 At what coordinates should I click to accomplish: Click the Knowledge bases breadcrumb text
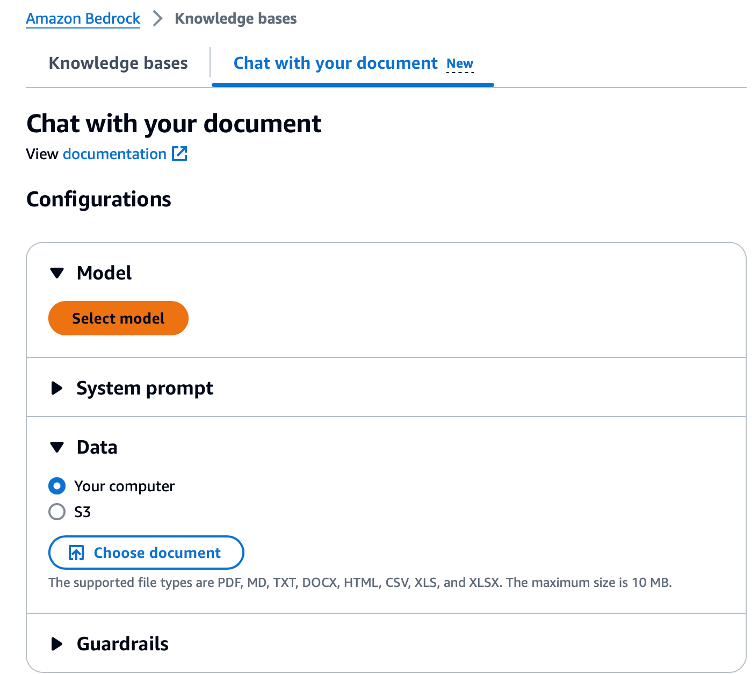235,19
